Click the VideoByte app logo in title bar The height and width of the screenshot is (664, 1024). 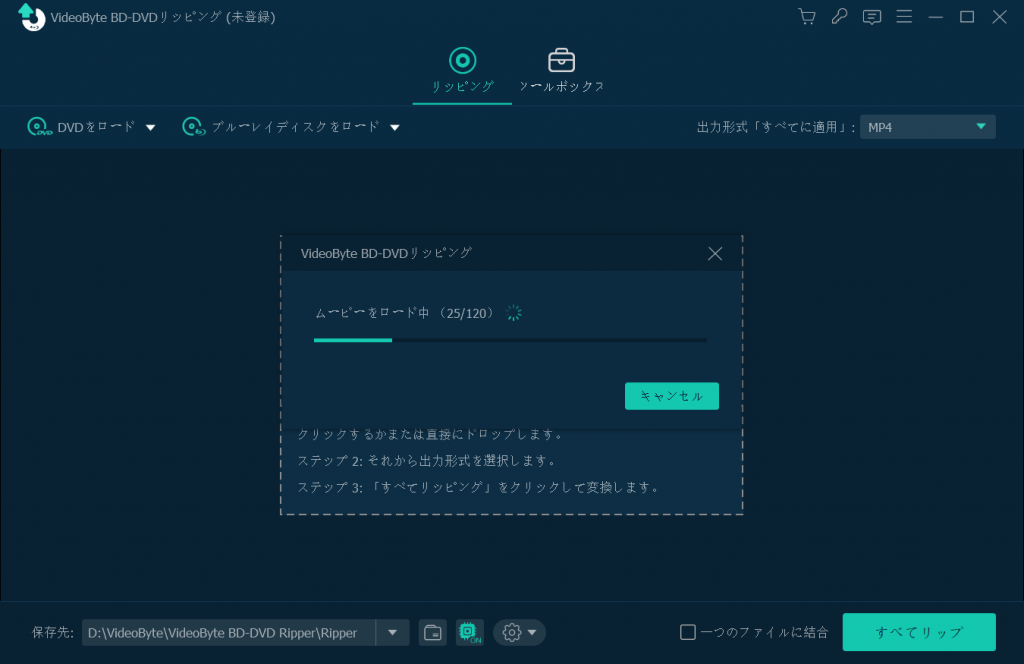pos(31,17)
